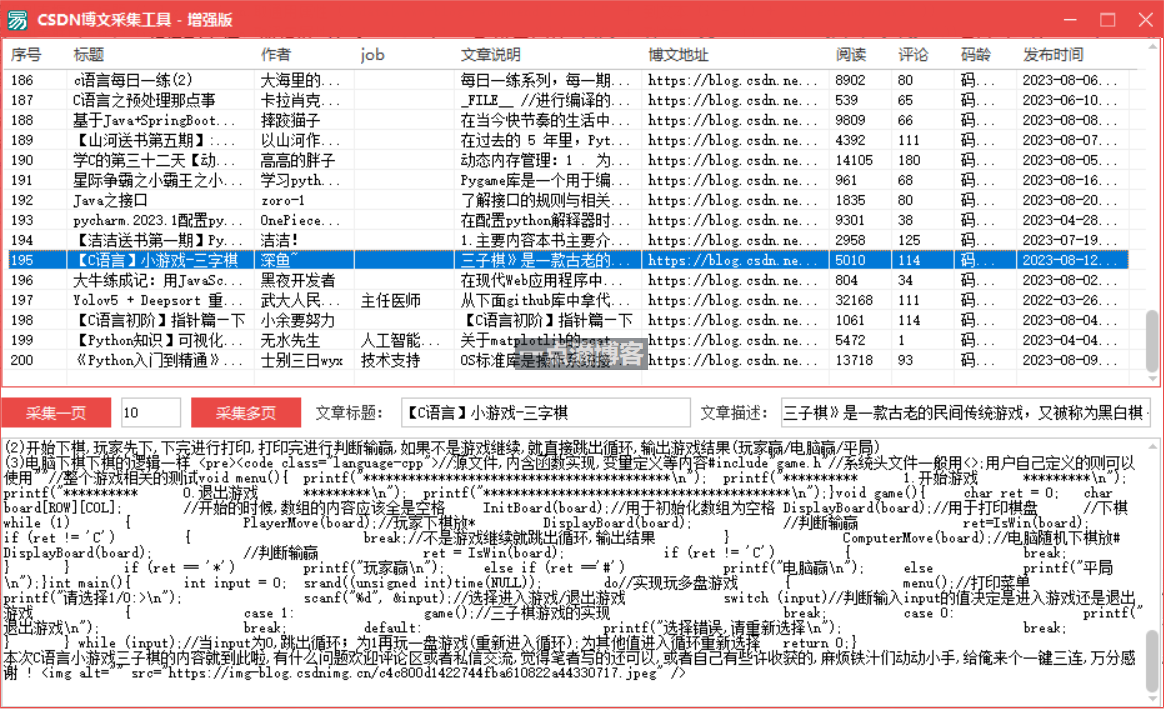The image size is (1164, 709).
Task: Click job cell '技术支持'
Action: click(x=390, y=361)
